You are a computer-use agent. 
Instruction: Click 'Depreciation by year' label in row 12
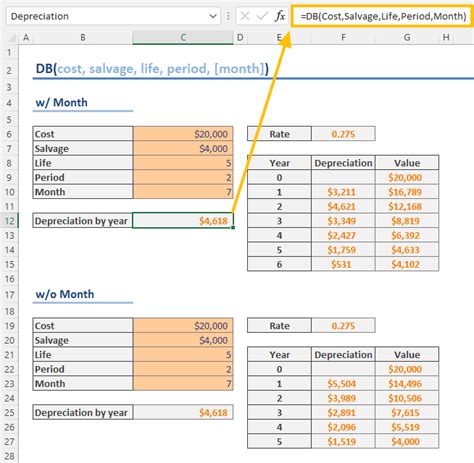pos(83,221)
